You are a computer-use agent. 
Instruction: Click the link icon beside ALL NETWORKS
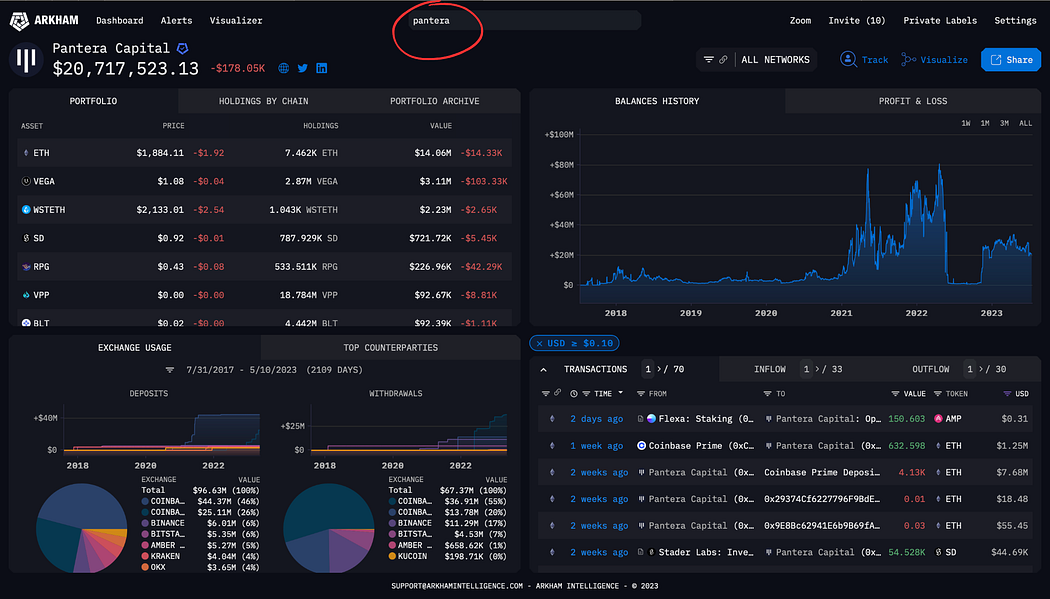point(723,60)
